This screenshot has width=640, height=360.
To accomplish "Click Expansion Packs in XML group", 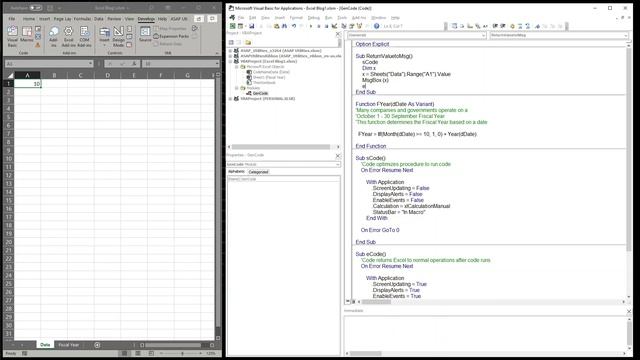I will pyautogui.click(x=171, y=36).
